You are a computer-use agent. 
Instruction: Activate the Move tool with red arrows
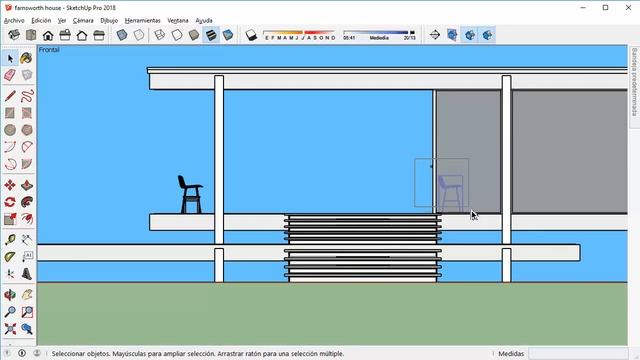(10, 185)
